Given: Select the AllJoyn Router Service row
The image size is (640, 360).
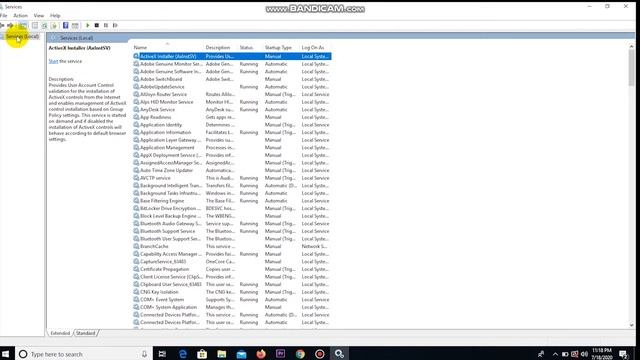Looking at the screenshot, I should coord(232,94).
